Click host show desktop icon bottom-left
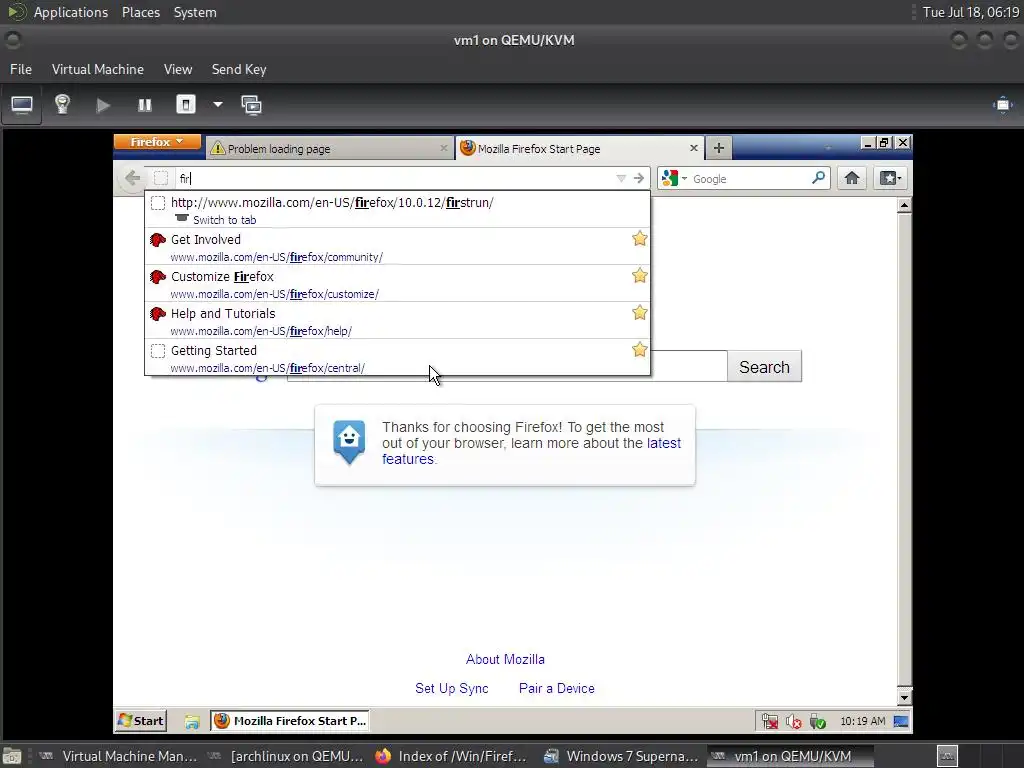The image size is (1024, 768). (12, 756)
